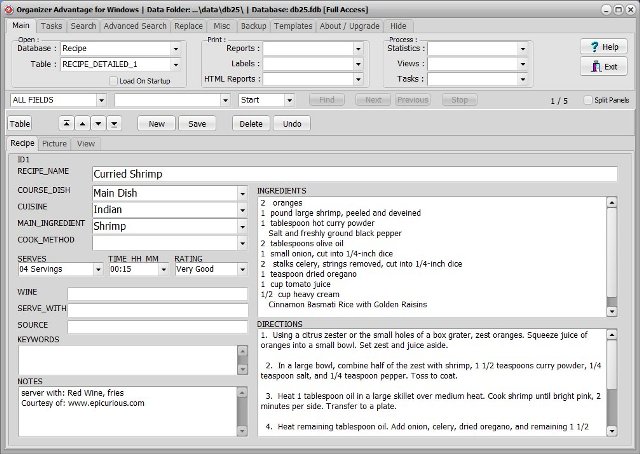Open the Views dropdown
The height and width of the screenshot is (454, 640).
pyautogui.click(x=523, y=64)
